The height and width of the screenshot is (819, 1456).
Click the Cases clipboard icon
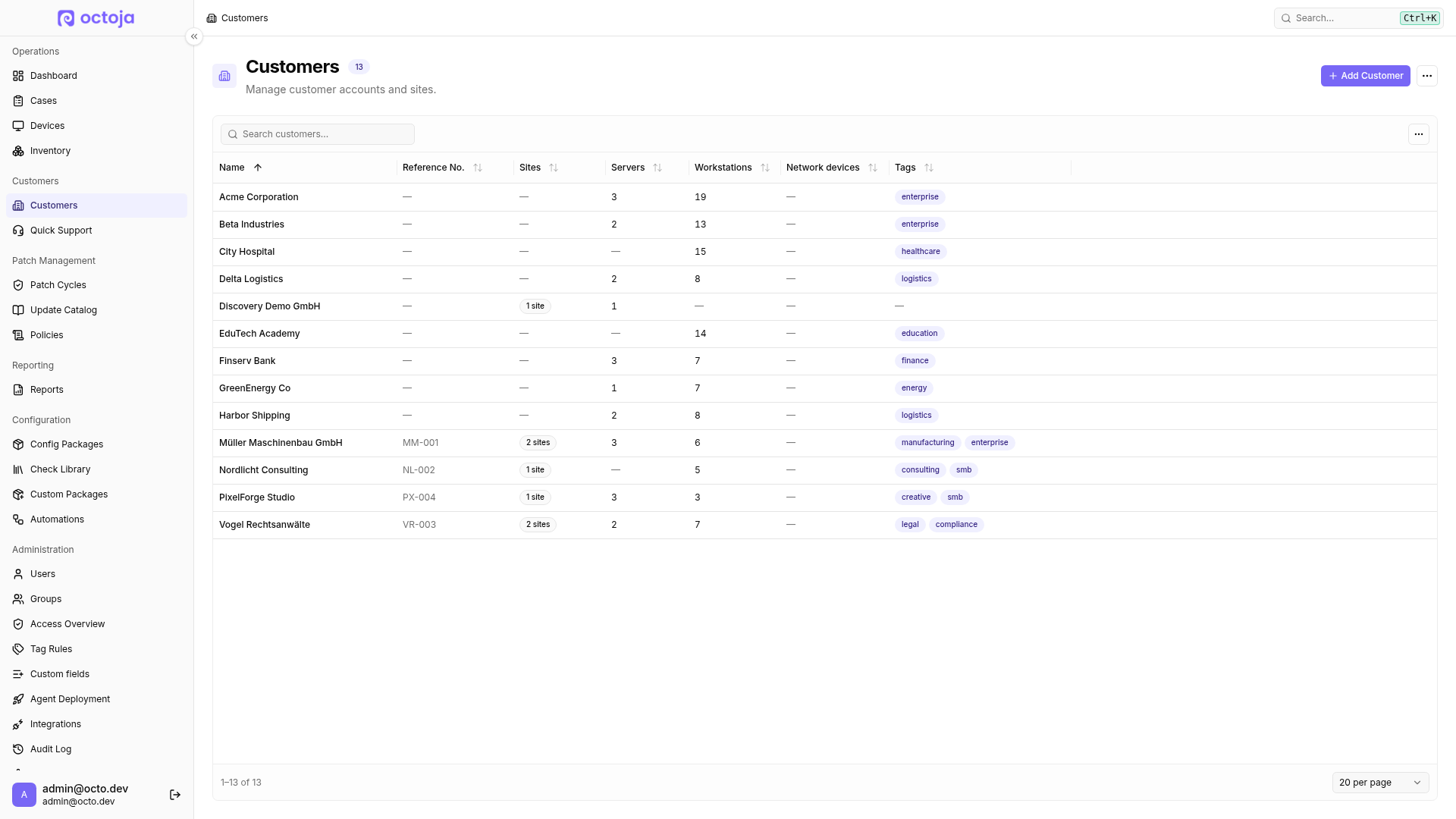18,101
